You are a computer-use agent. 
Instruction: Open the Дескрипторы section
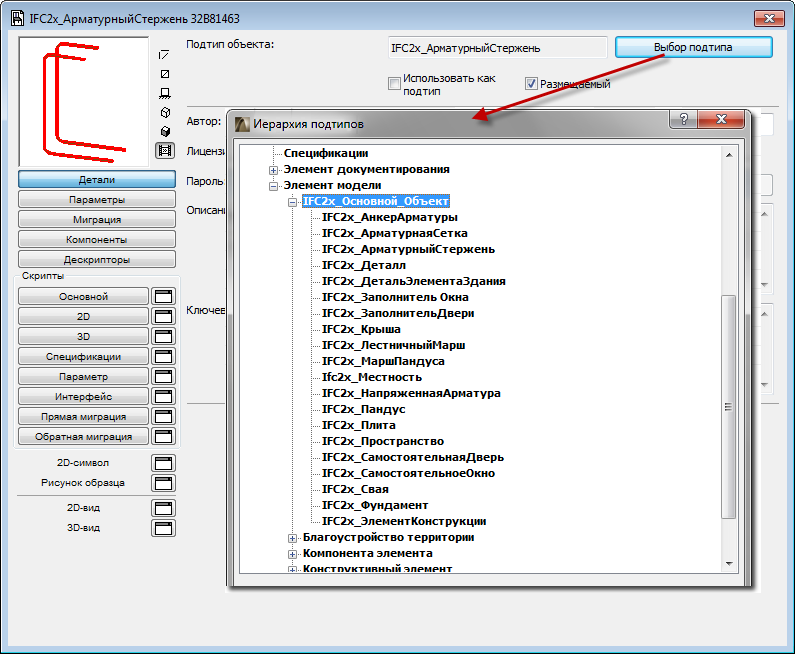(x=97, y=259)
